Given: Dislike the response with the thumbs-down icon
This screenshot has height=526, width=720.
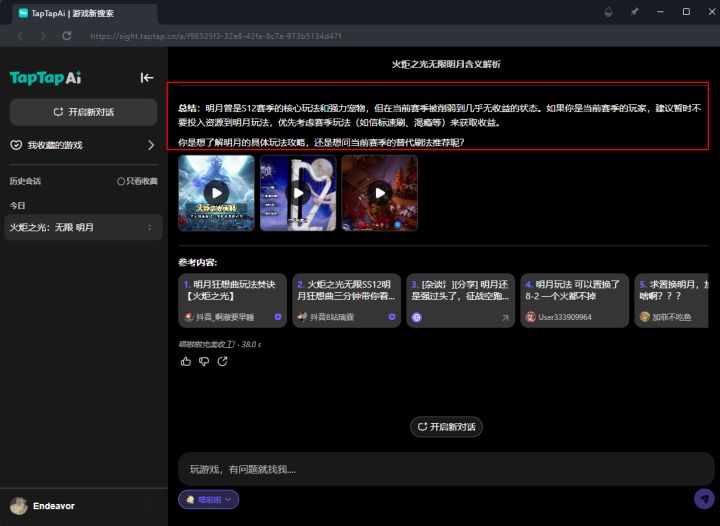Looking at the screenshot, I should [204, 362].
